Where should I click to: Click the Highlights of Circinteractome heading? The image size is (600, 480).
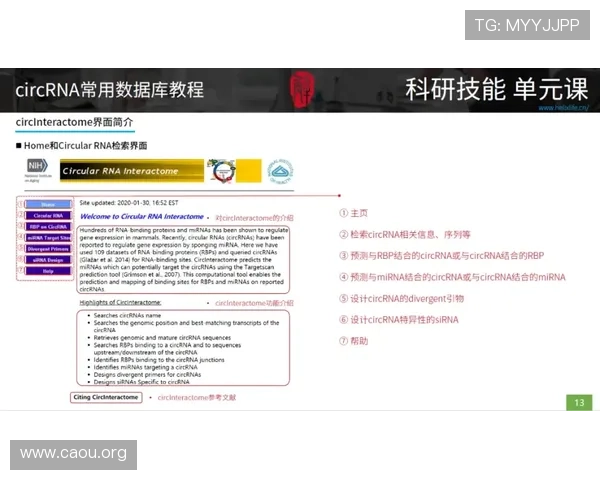[120, 302]
